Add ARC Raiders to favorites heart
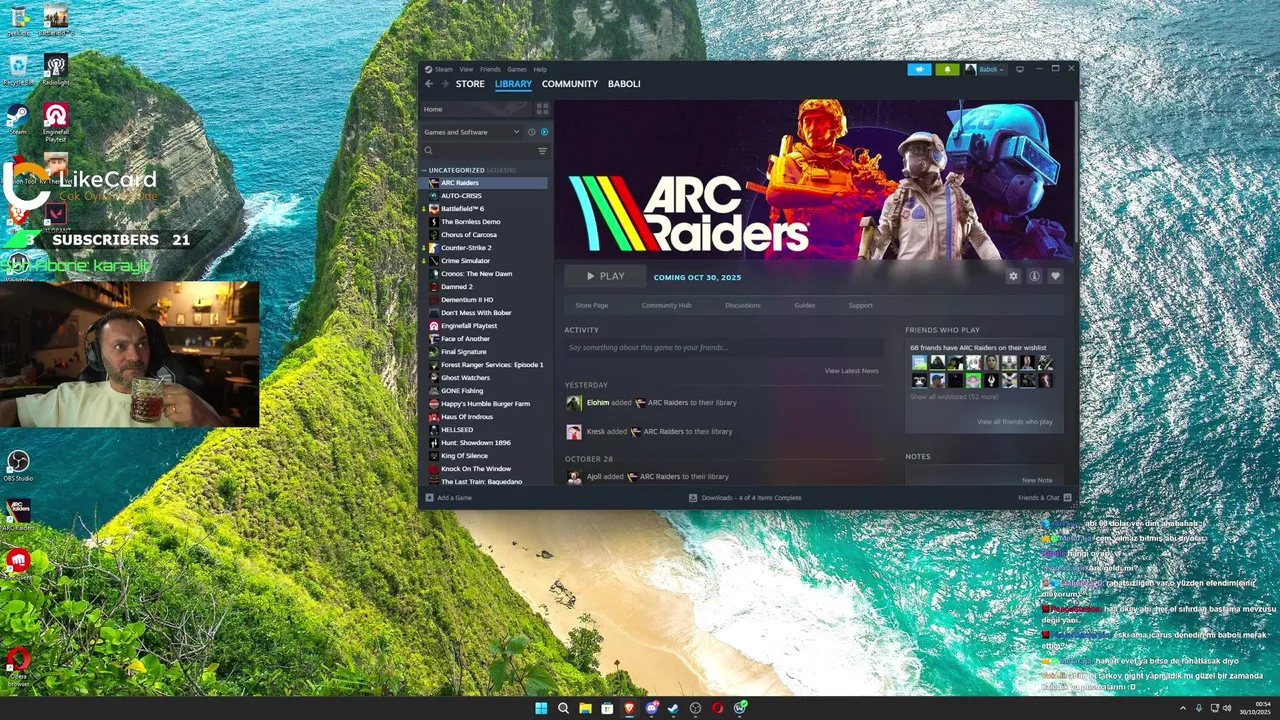 pyautogui.click(x=1055, y=276)
